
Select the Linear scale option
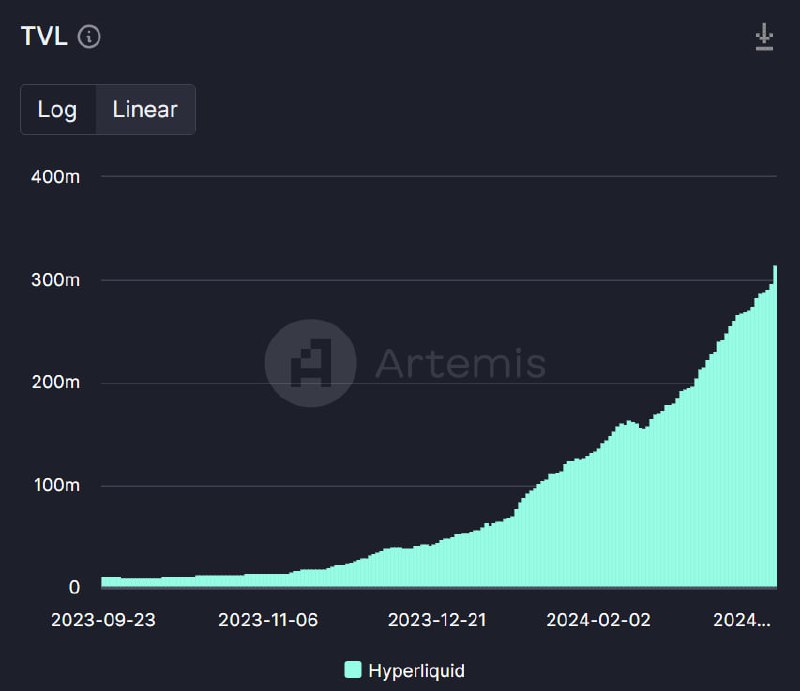coord(145,109)
